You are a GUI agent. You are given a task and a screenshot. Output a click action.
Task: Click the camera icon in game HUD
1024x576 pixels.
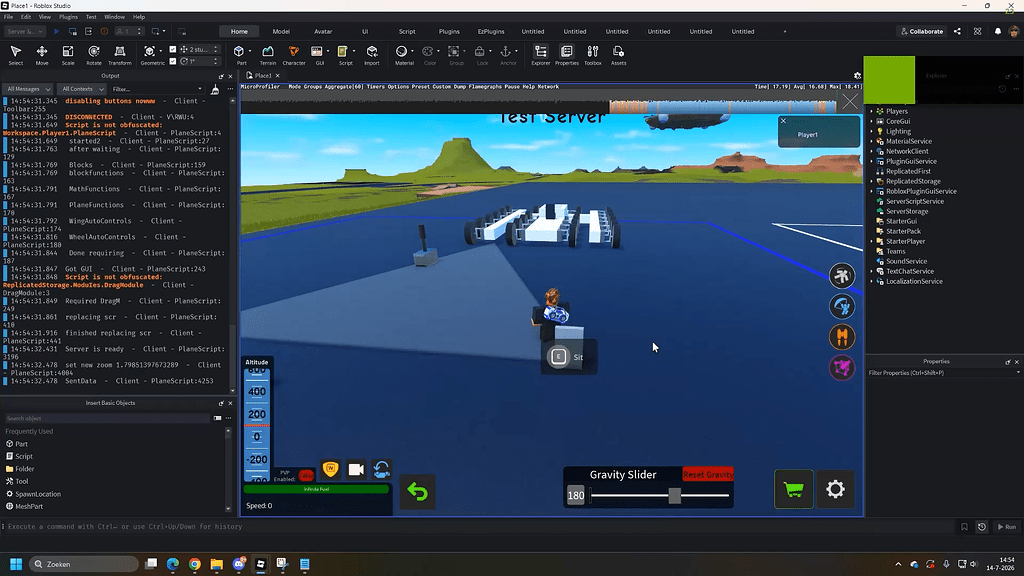[356, 469]
